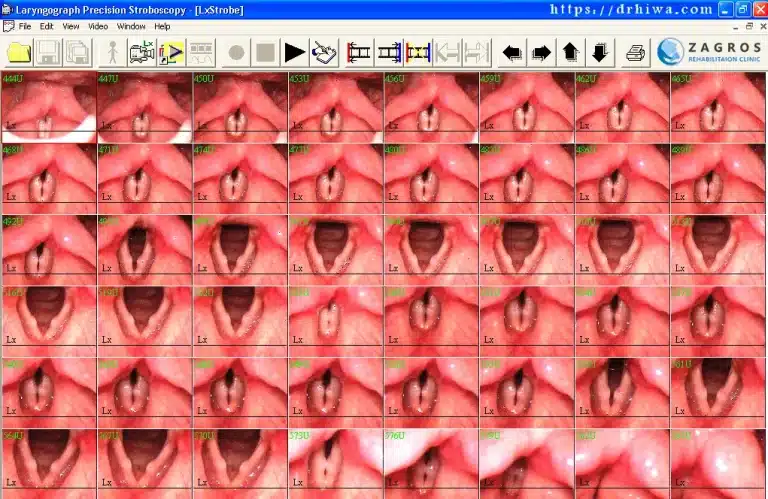Click the greyed jump-to-start marker icon
This screenshot has width=768, height=499.
pos(447,52)
